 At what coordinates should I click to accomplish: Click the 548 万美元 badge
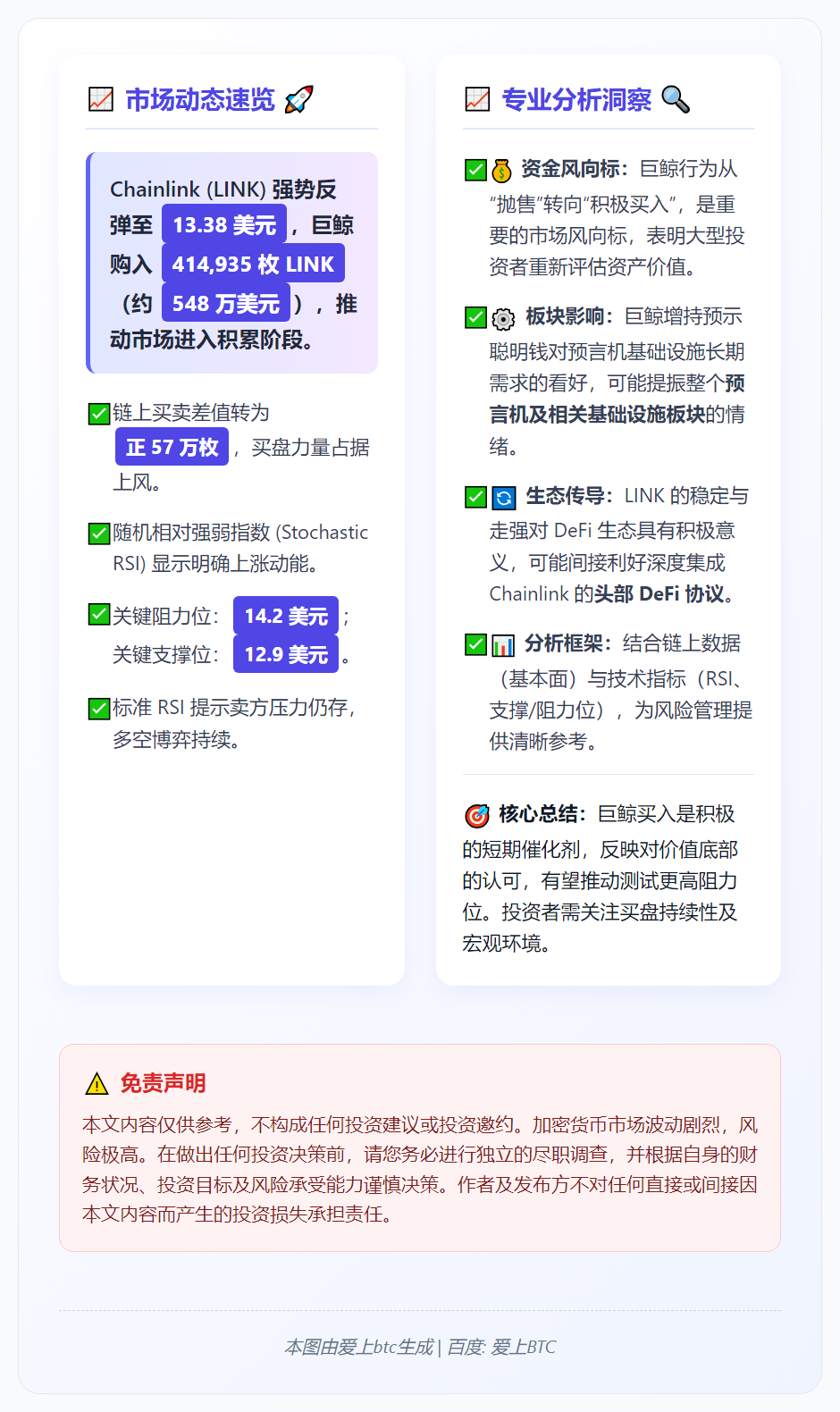coord(225,303)
